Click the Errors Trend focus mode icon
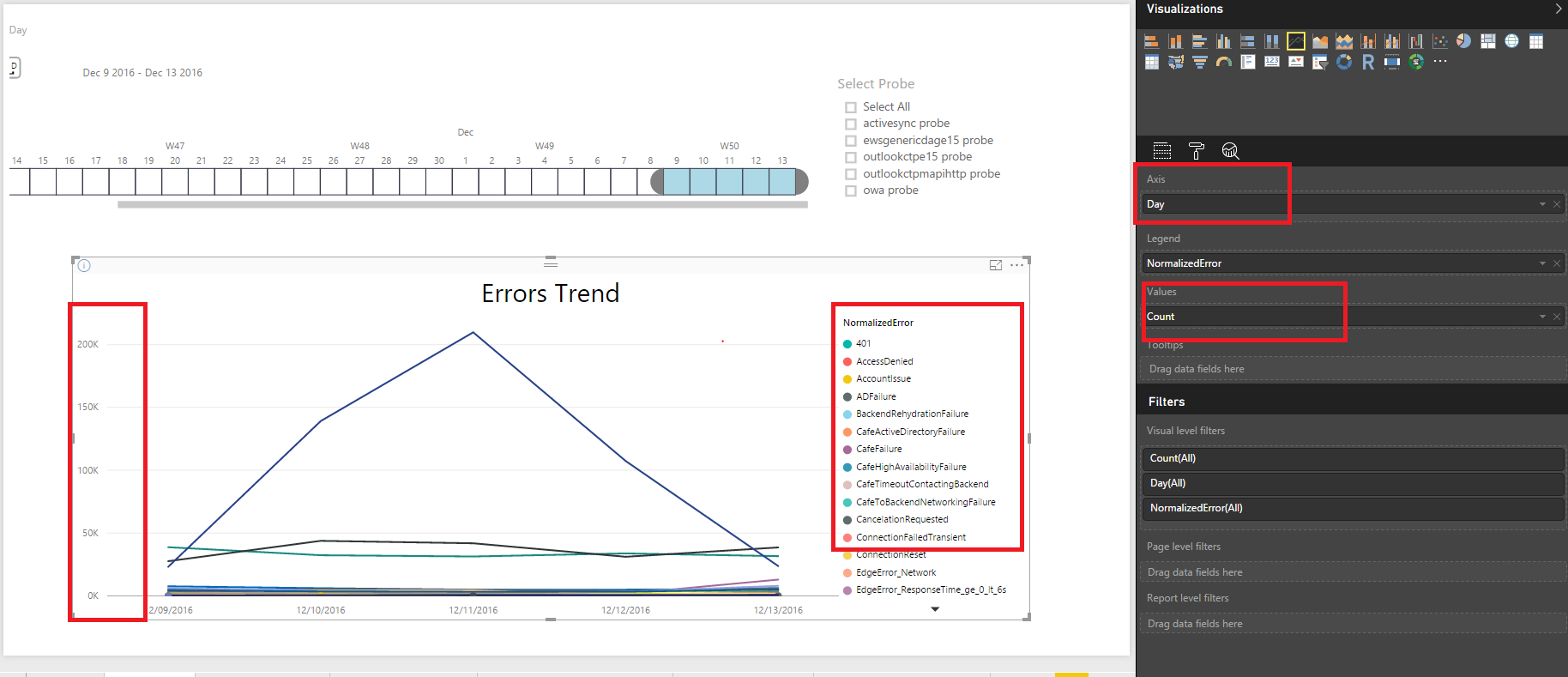 tap(996, 265)
